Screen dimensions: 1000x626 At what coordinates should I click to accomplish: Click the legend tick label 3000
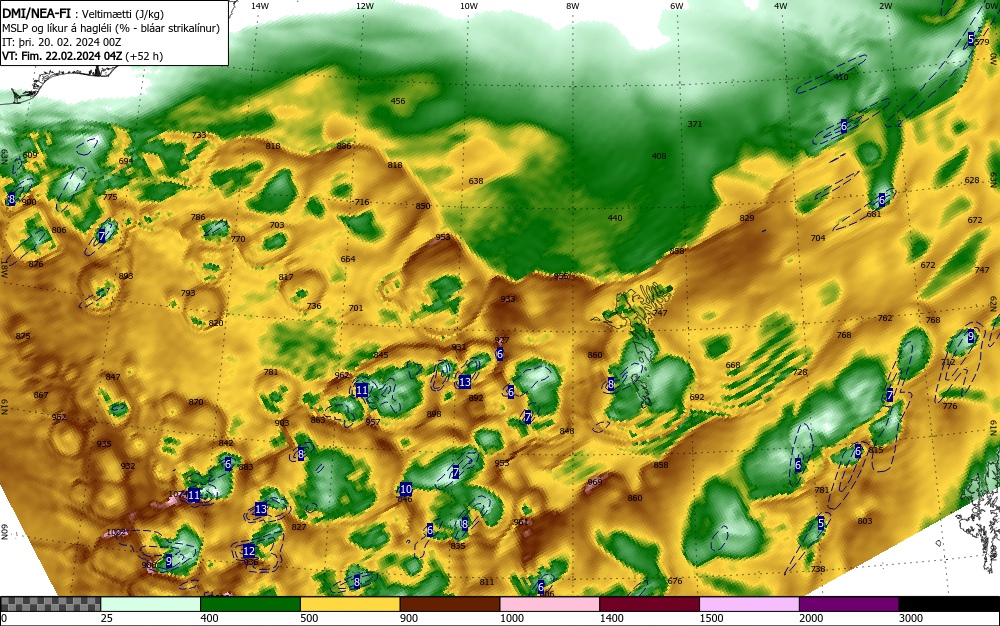(911, 618)
